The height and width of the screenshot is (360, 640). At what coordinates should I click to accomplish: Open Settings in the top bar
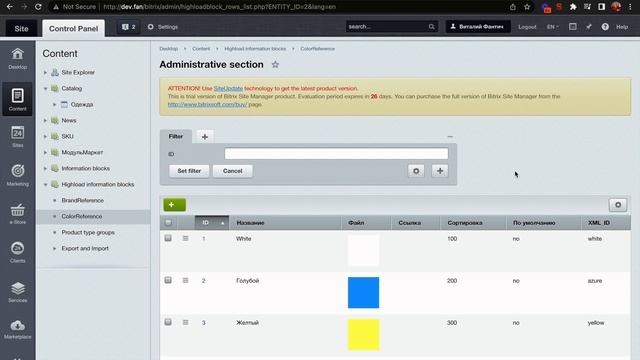click(162, 27)
